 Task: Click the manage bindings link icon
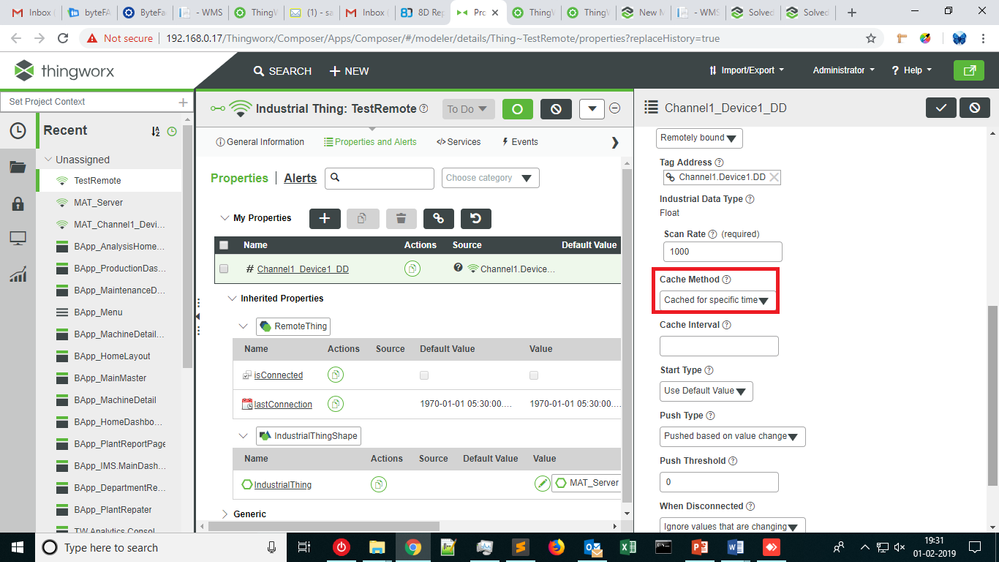click(x=438, y=219)
